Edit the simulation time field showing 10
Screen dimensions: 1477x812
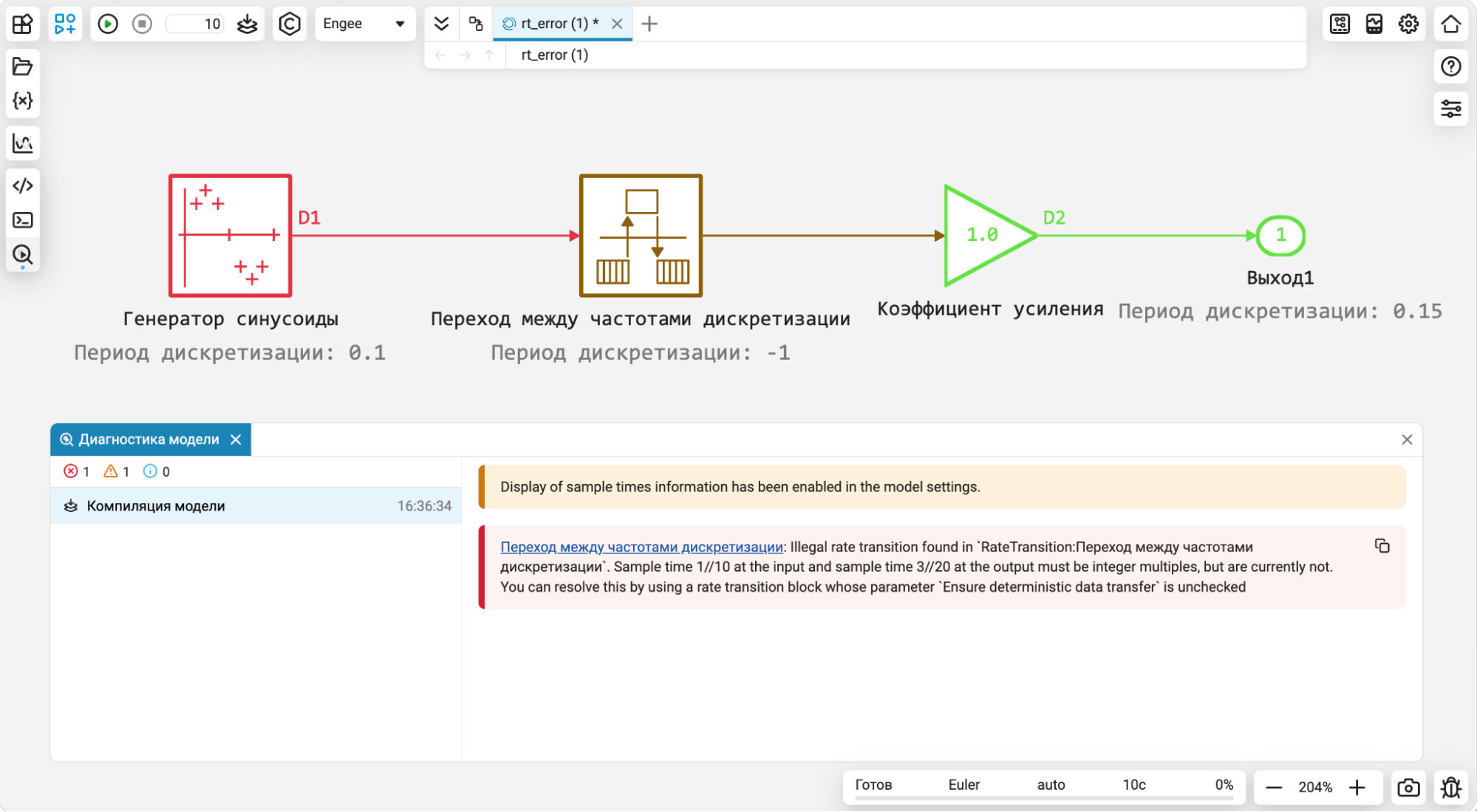[x=195, y=24]
